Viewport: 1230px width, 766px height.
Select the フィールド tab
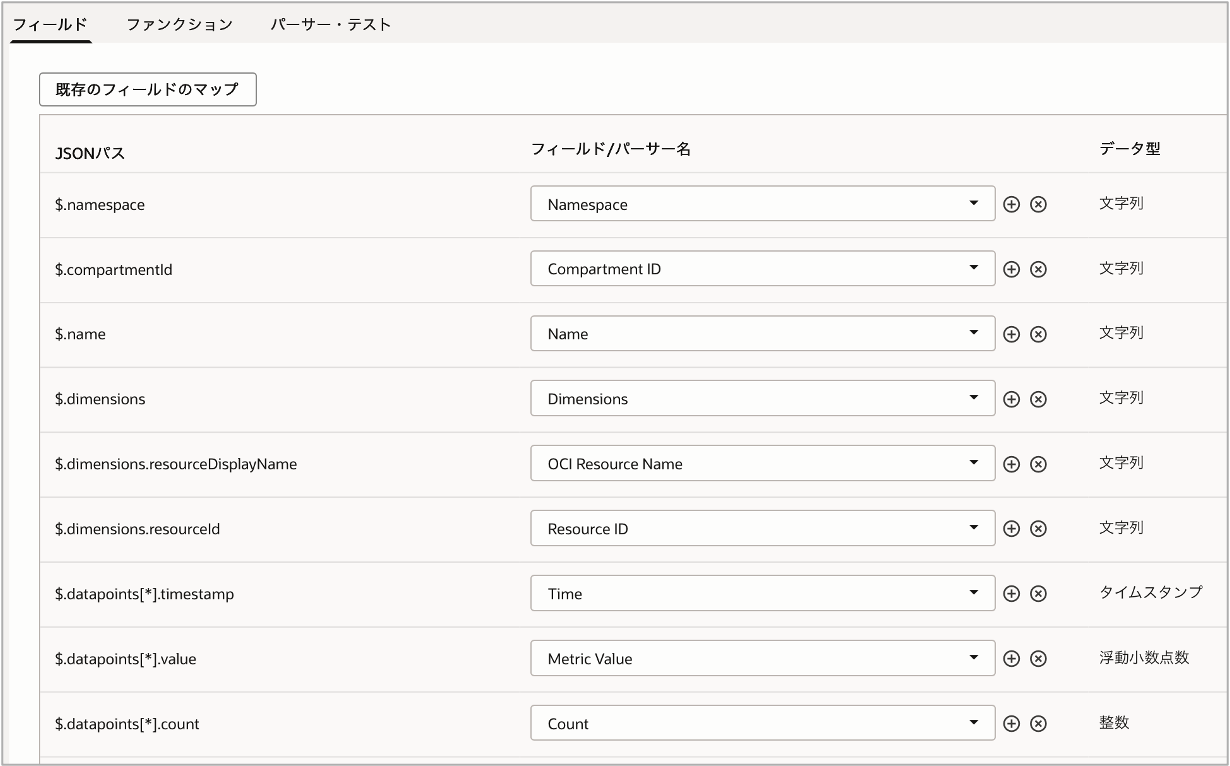(x=50, y=24)
